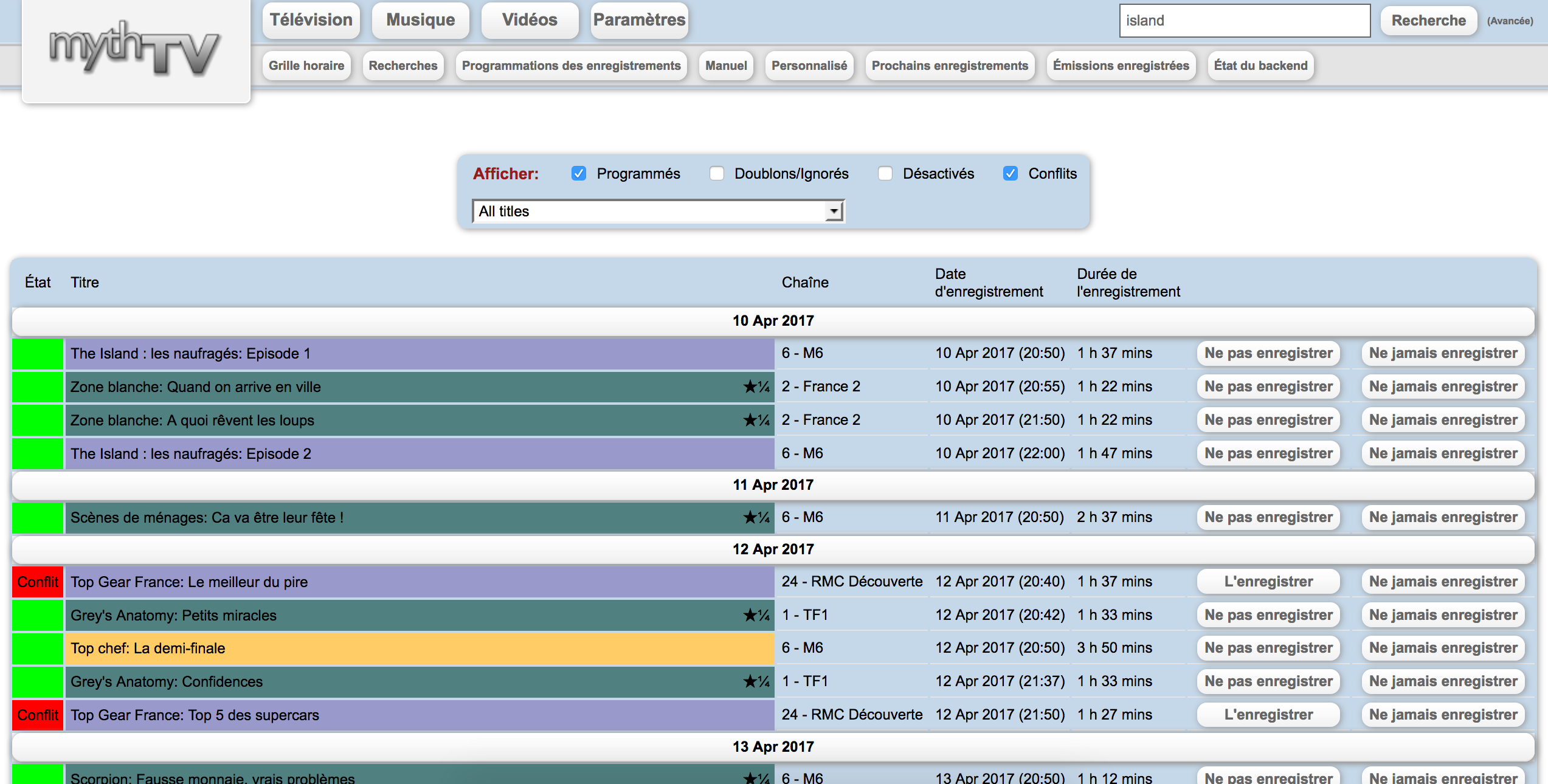The image size is (1548, 784).
Task: Click the 24 - RMC Découverte channel at 20:40
Action: pos(852,582)
